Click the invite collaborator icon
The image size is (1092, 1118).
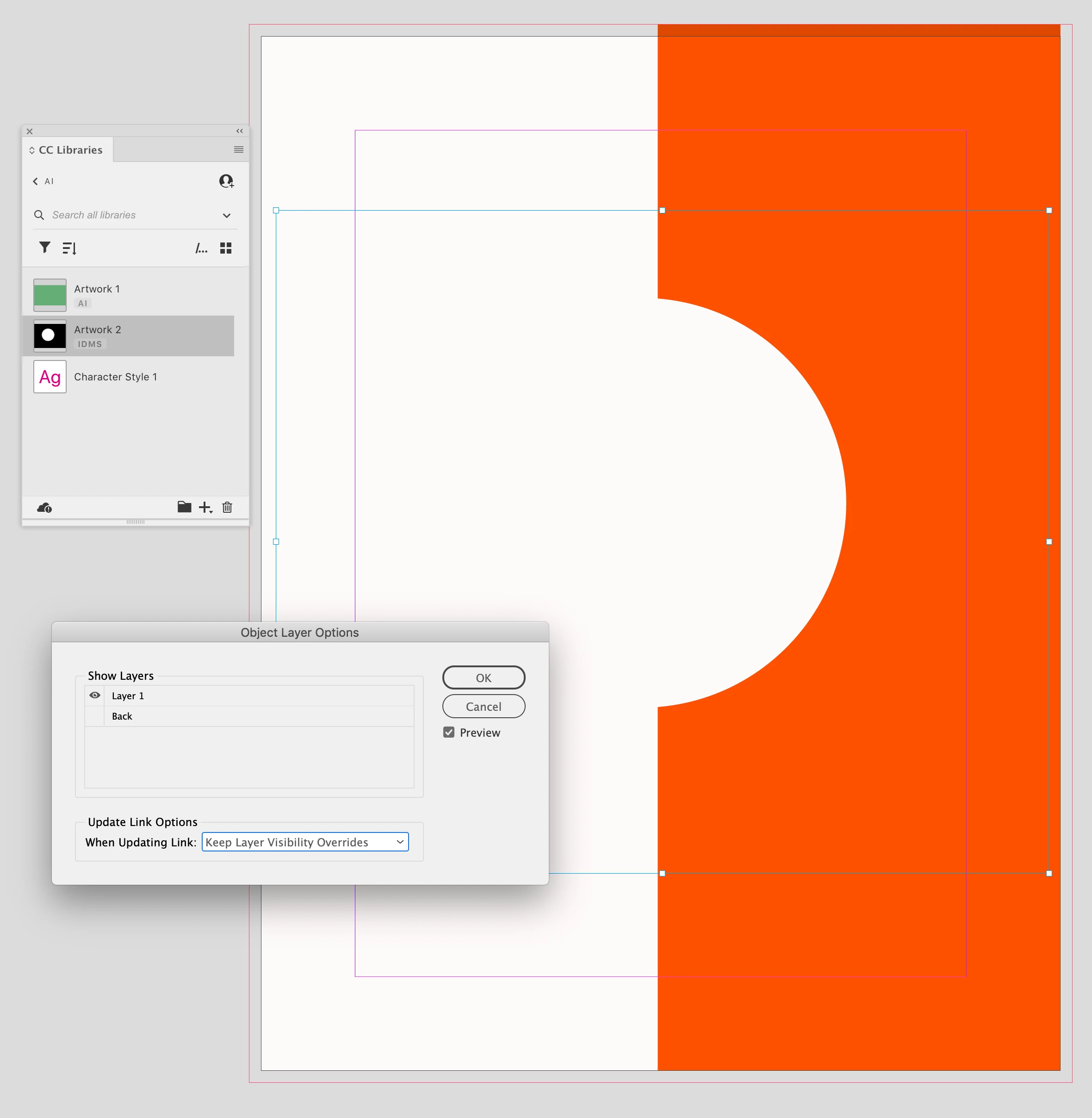(x=227, y=181)
